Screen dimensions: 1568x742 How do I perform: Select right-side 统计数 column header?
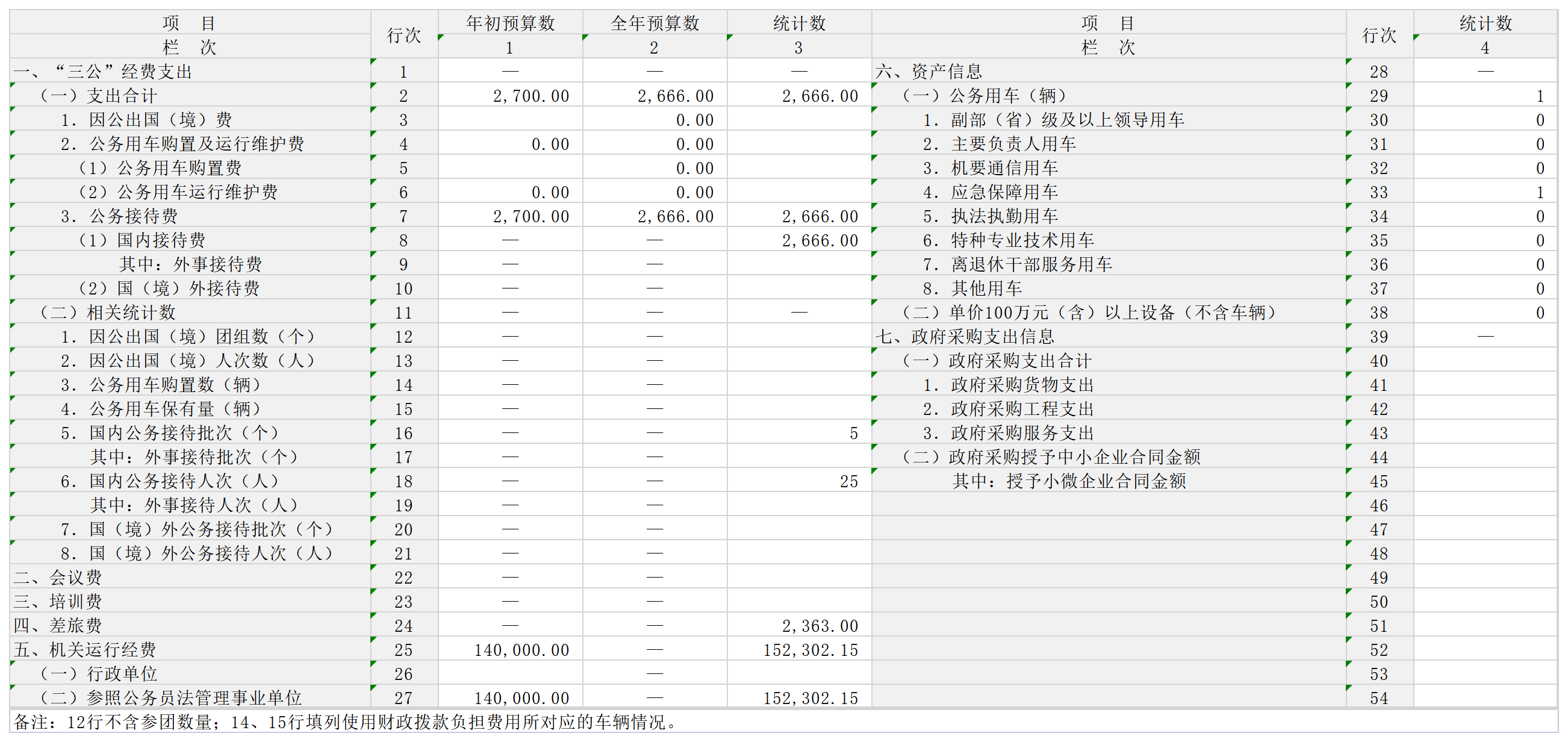pos(1486,22)
